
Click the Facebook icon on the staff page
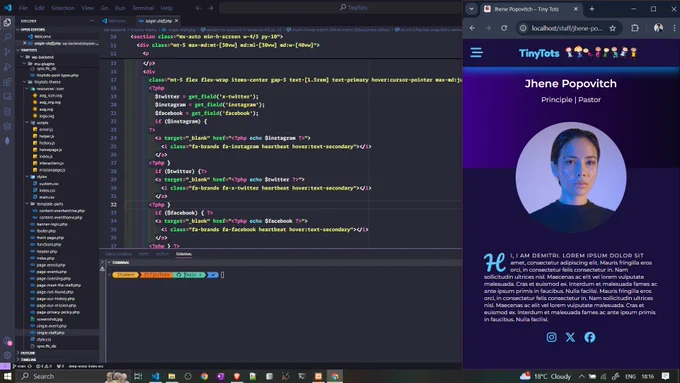tap(589, 337)
